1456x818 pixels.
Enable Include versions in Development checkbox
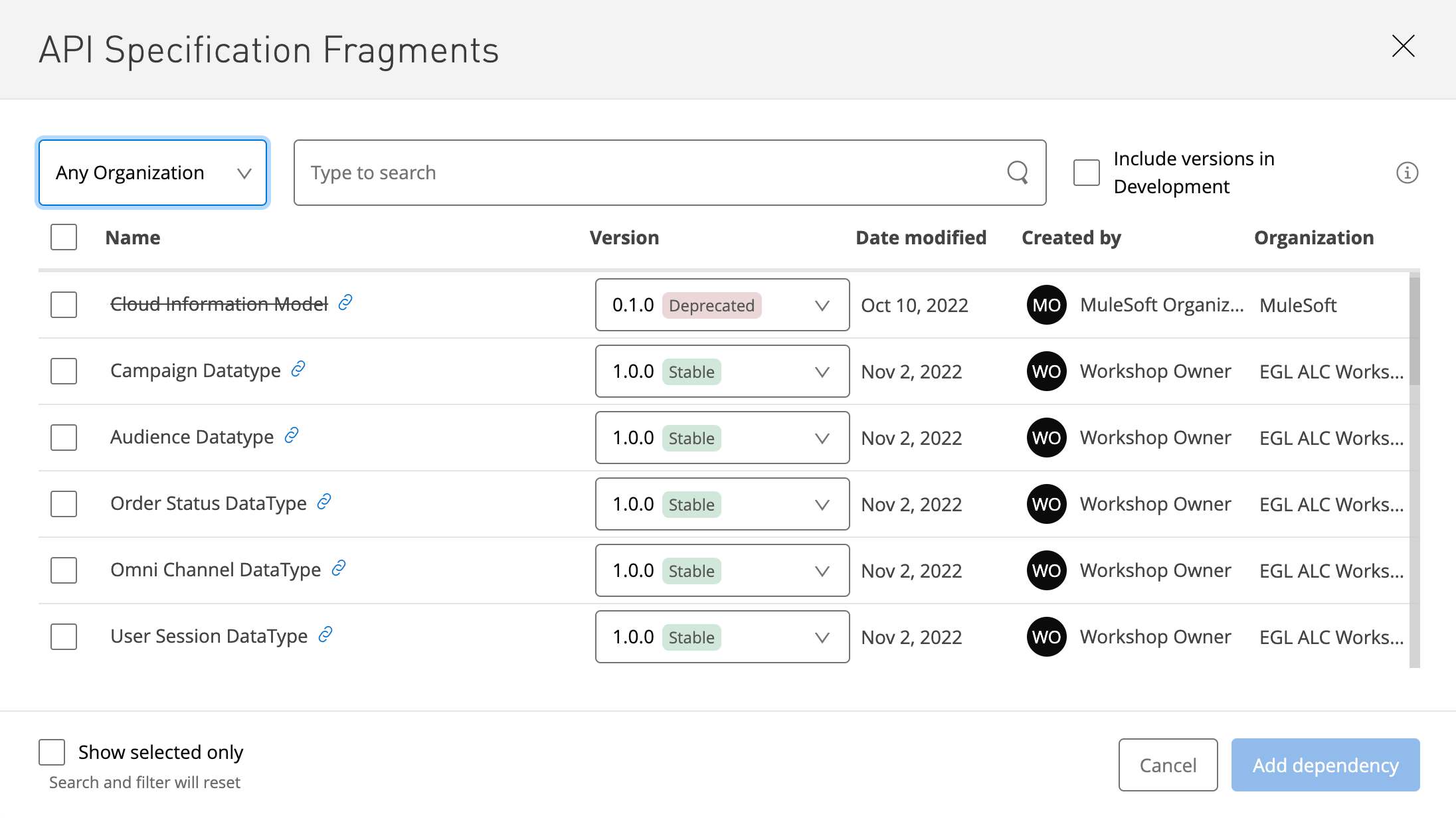pos(1087,173)
